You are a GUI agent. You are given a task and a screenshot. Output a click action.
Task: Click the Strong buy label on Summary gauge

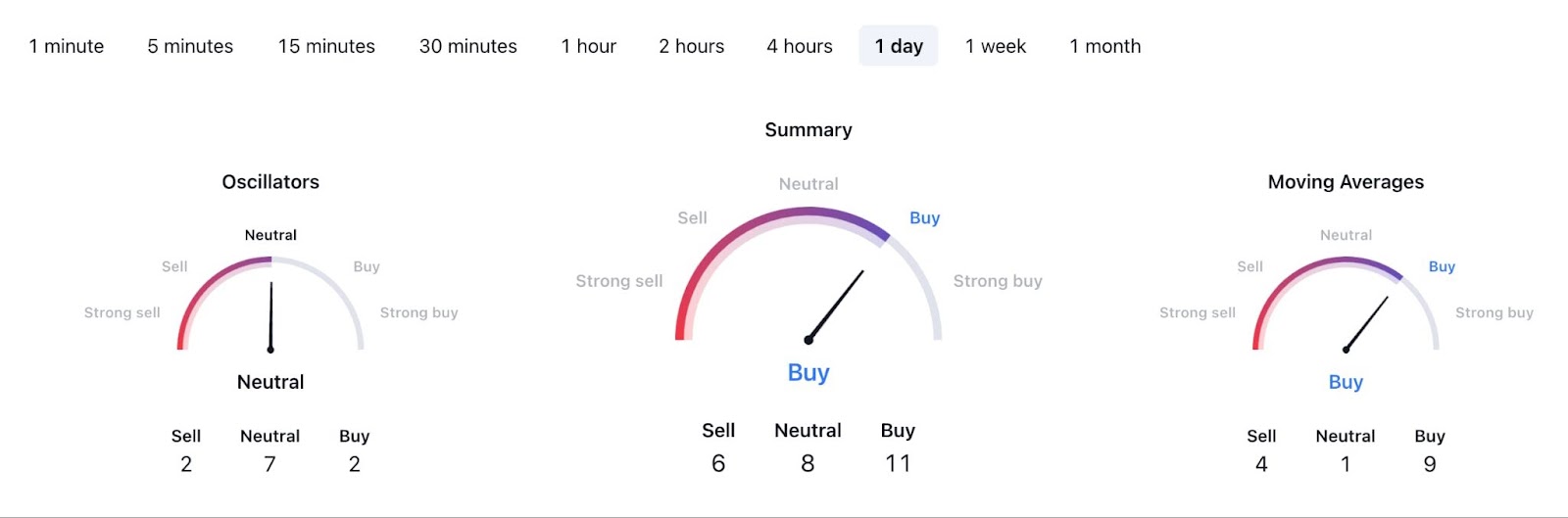[x=998, y=281]
